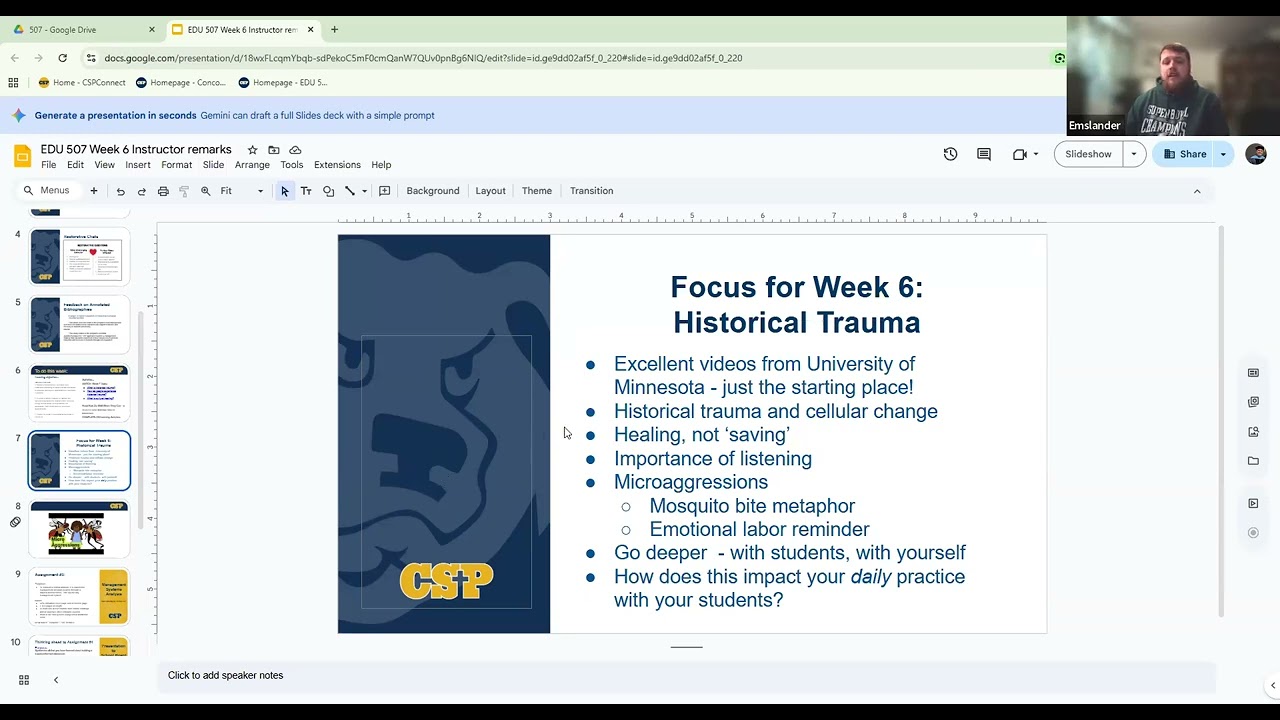The height and width of the screenshot is (720, 1280).
Task: Click the Print icon
Action: (x=163, y=191)
